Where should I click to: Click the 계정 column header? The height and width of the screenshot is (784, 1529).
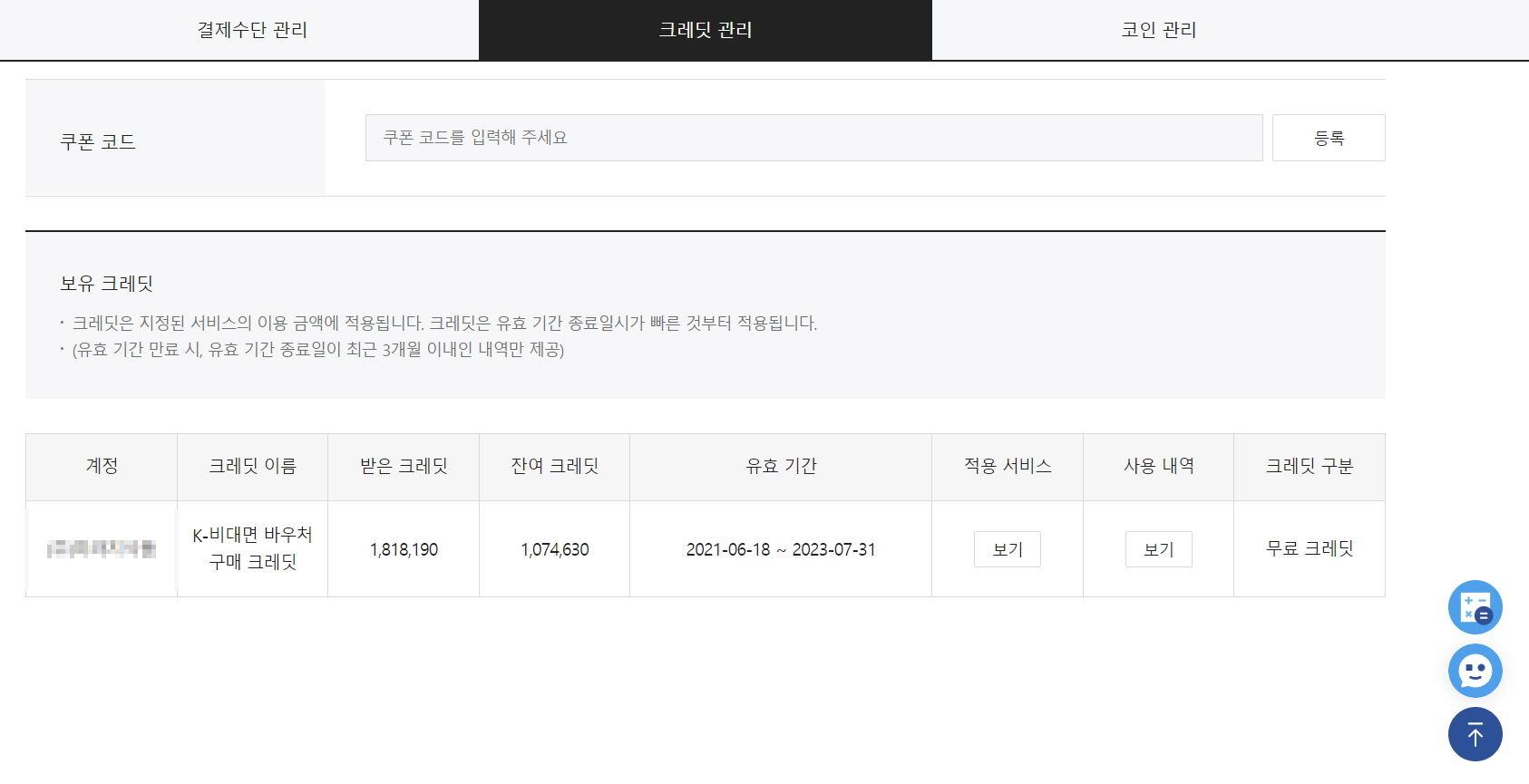pyautogui.click(x=102, y=467)
